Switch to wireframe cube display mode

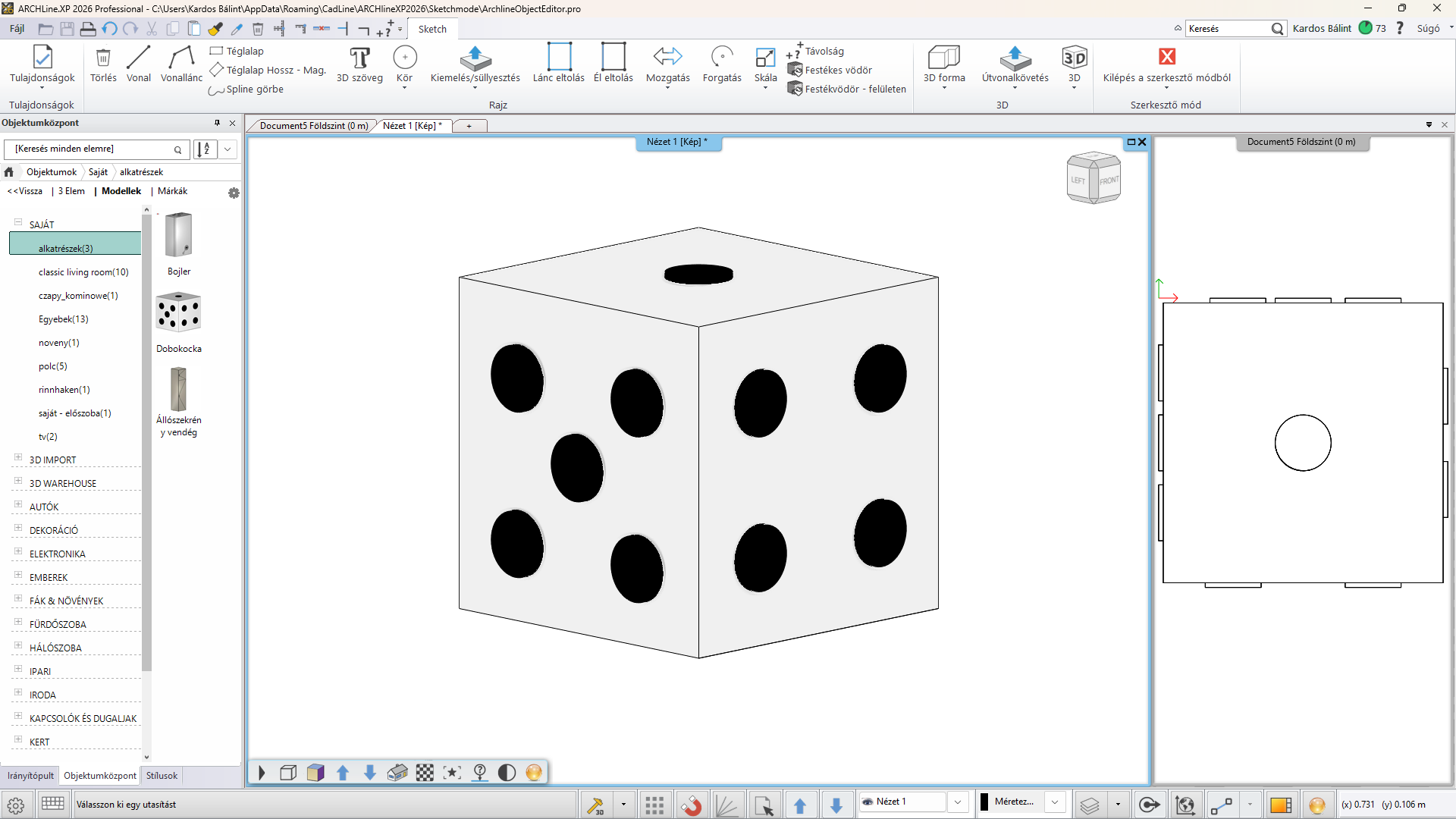[x=288, y=773]
